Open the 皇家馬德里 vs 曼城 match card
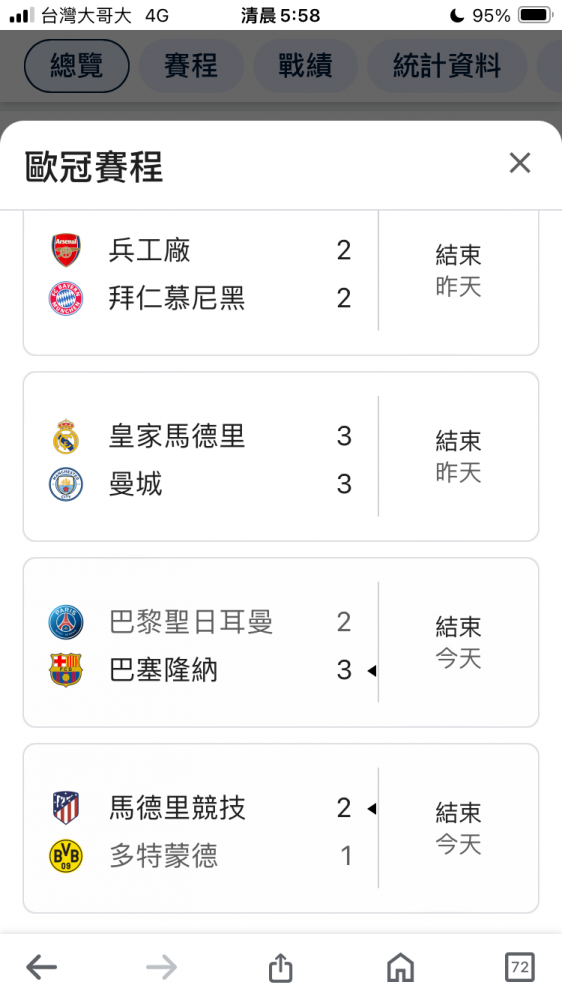Screen dimensions: 562x1000 [x=281, y=457]
